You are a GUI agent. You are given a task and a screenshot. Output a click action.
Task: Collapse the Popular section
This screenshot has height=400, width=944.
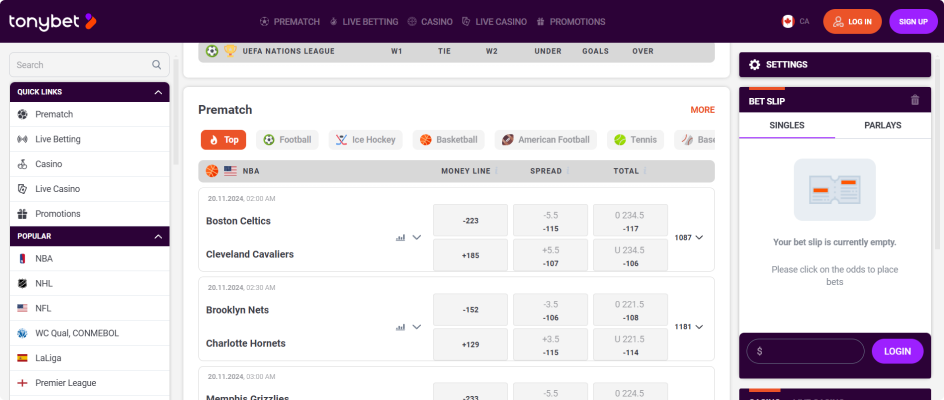[158, 236]
